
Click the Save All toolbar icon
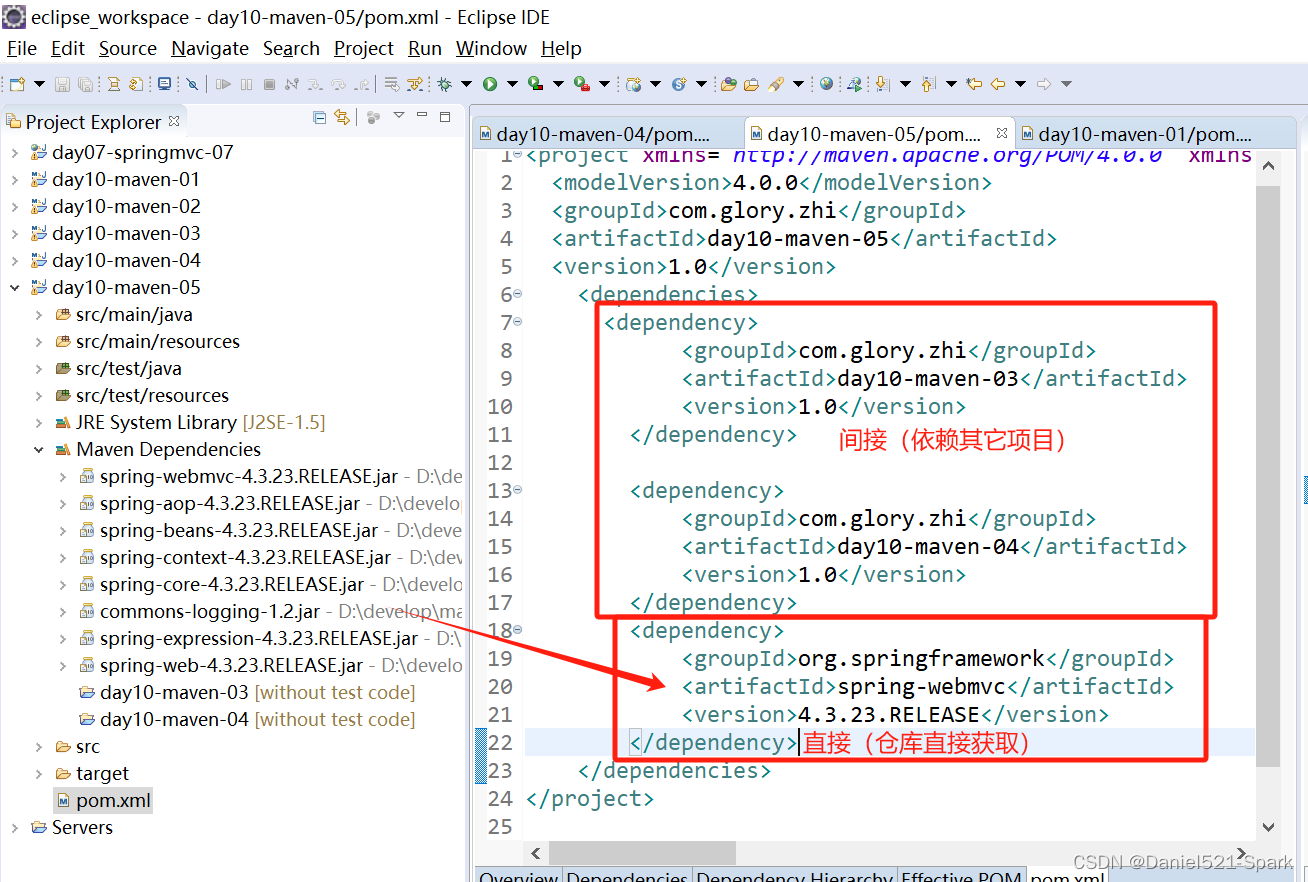(86, 84)
